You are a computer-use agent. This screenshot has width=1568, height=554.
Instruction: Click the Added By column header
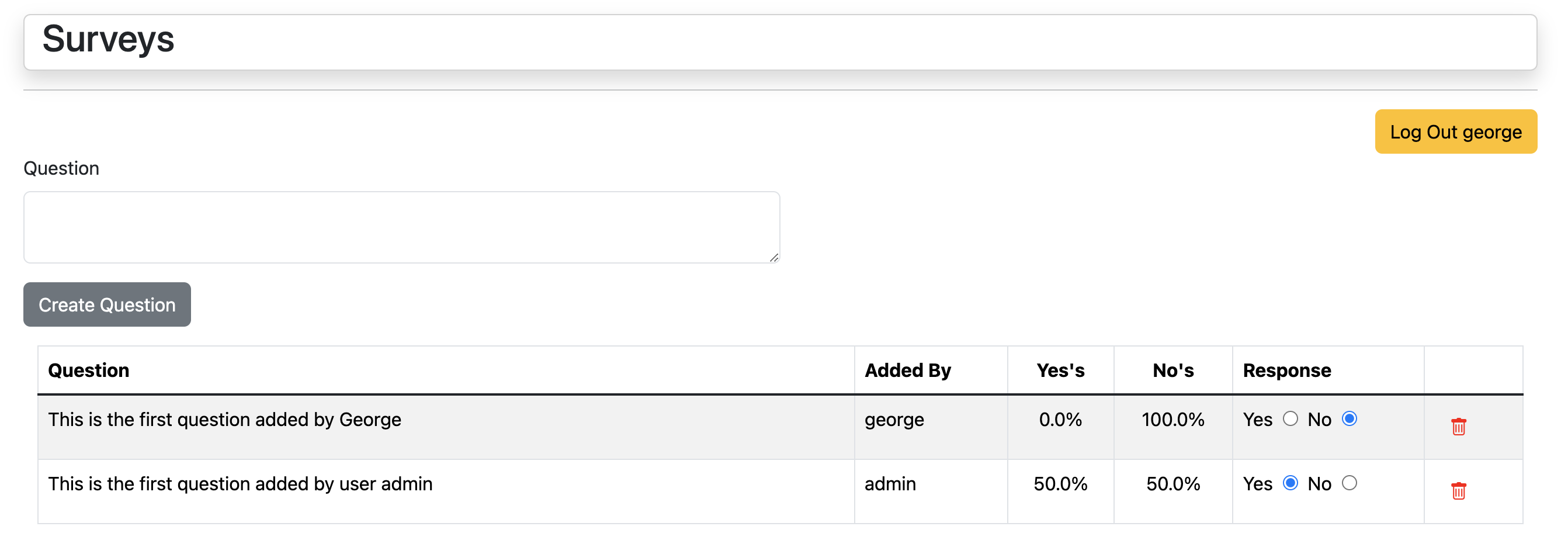[x=908, y=370]
